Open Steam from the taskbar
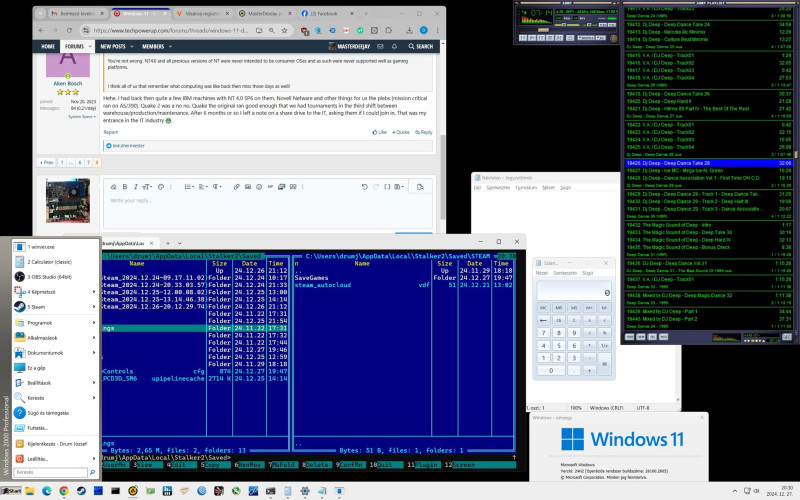The height and width of the screenshot is (500, 800). pos(81,491)
